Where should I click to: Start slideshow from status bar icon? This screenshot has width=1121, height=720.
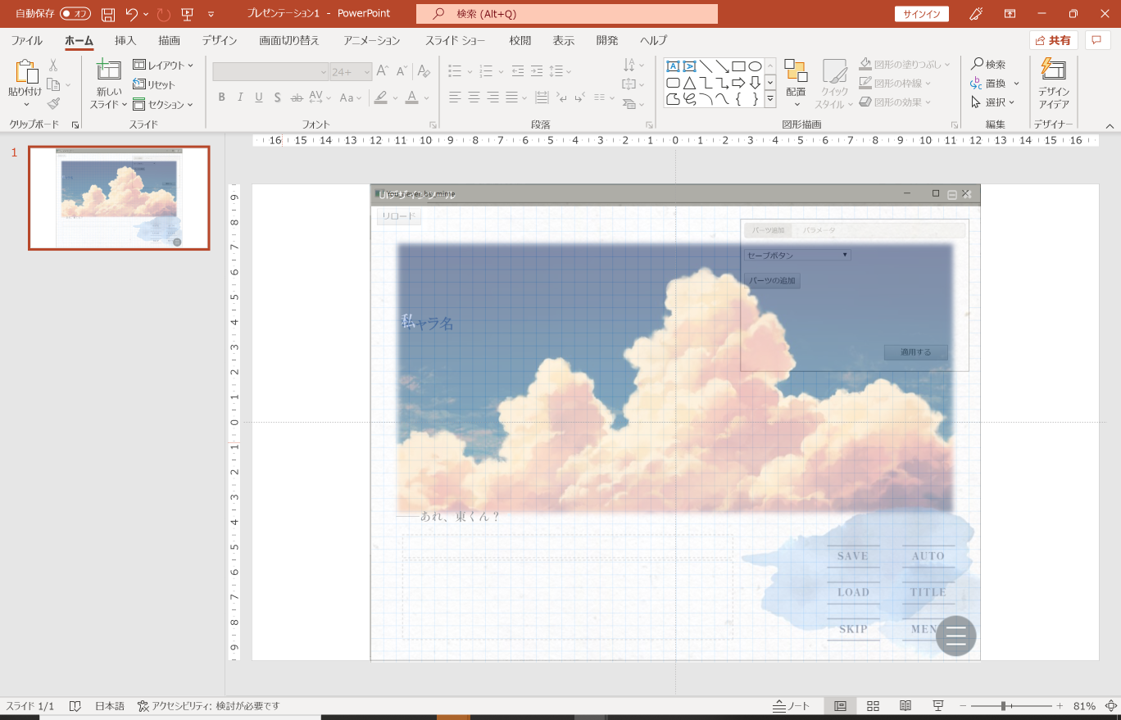(938, 706)
